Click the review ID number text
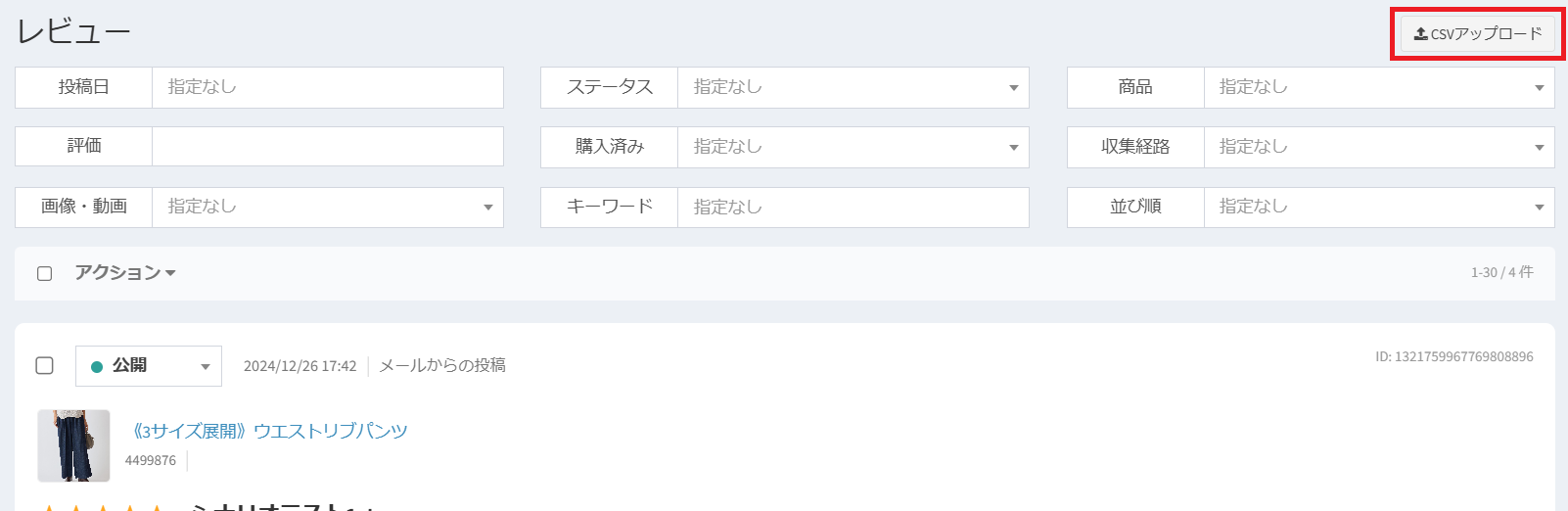This screenshot has width=1568, height=511. pos(1453,357)
